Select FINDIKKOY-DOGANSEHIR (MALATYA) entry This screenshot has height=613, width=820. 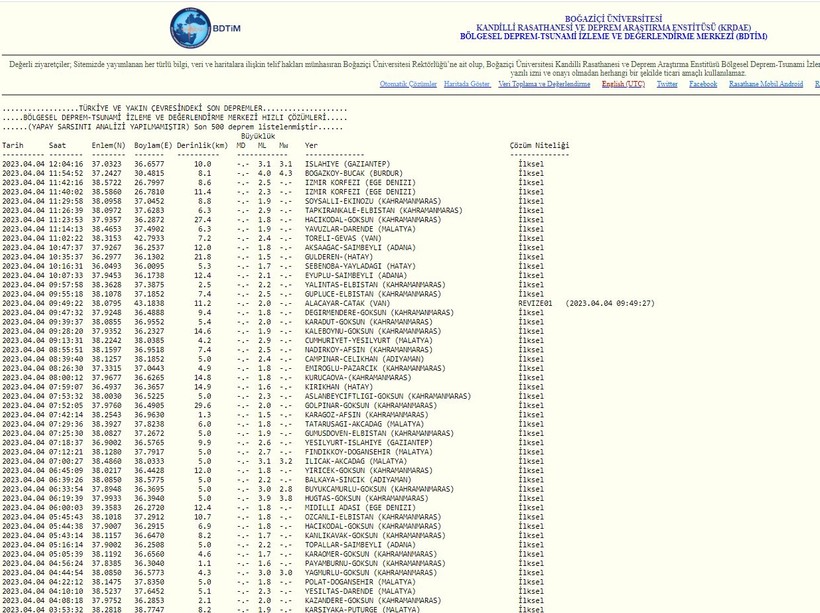click(369, 452)
